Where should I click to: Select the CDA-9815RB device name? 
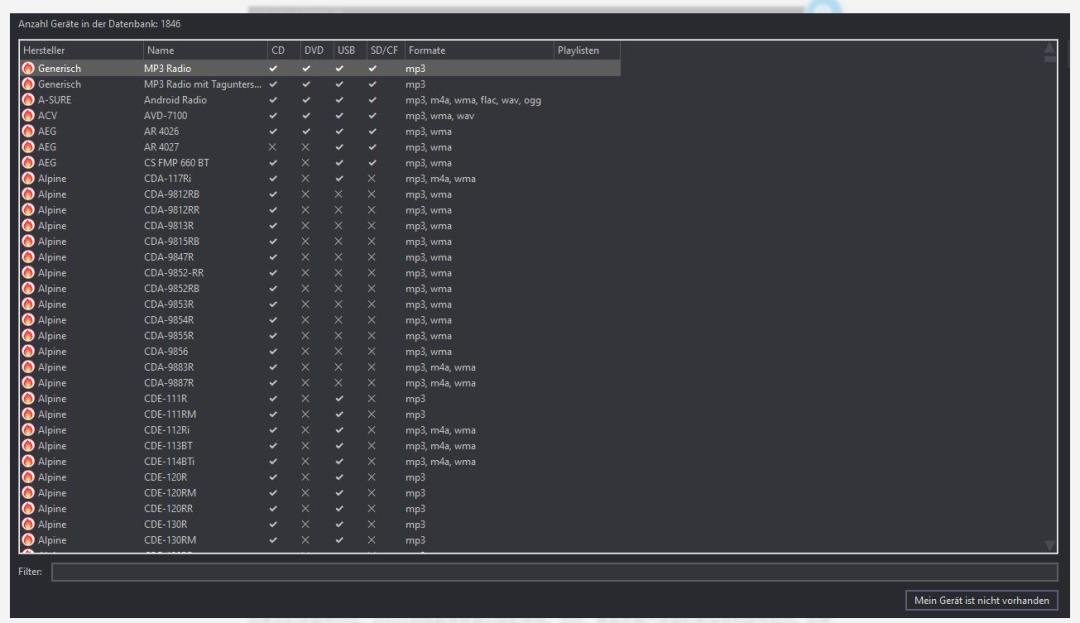coord(172,242)
